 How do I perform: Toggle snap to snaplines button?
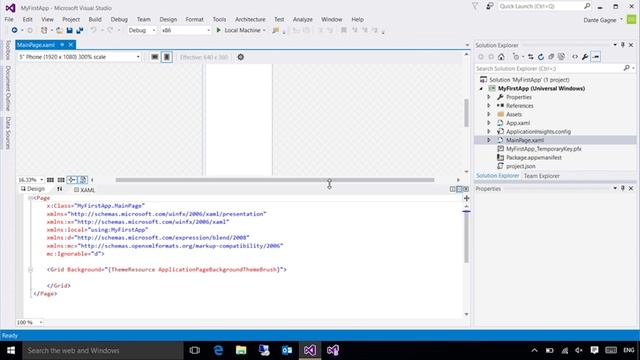[x=72, y=180]
